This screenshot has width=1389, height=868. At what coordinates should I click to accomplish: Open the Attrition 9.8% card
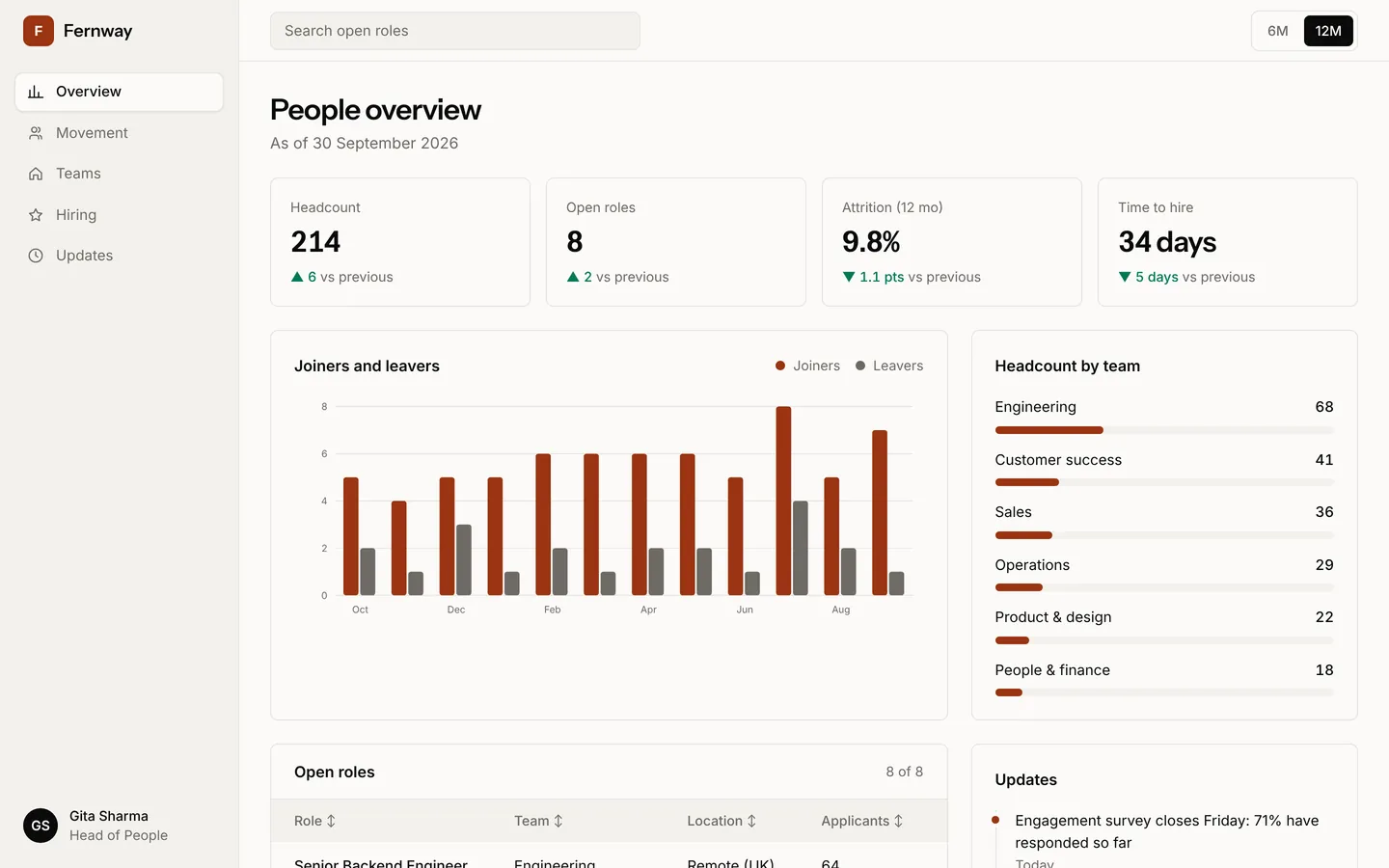[x=952, y=242]
